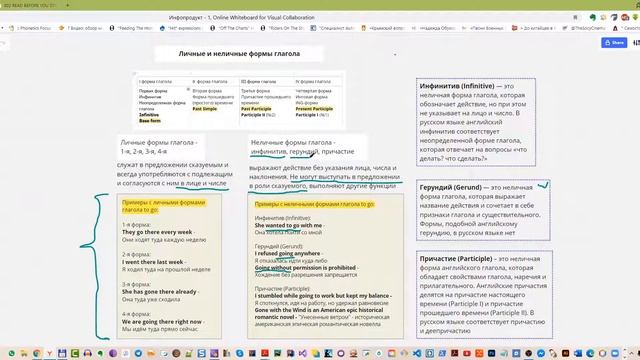Open the WhatsApp icon in the taskbar
Image resolution: width=640 pixels, height=360 pixels.
coord(11,353)
